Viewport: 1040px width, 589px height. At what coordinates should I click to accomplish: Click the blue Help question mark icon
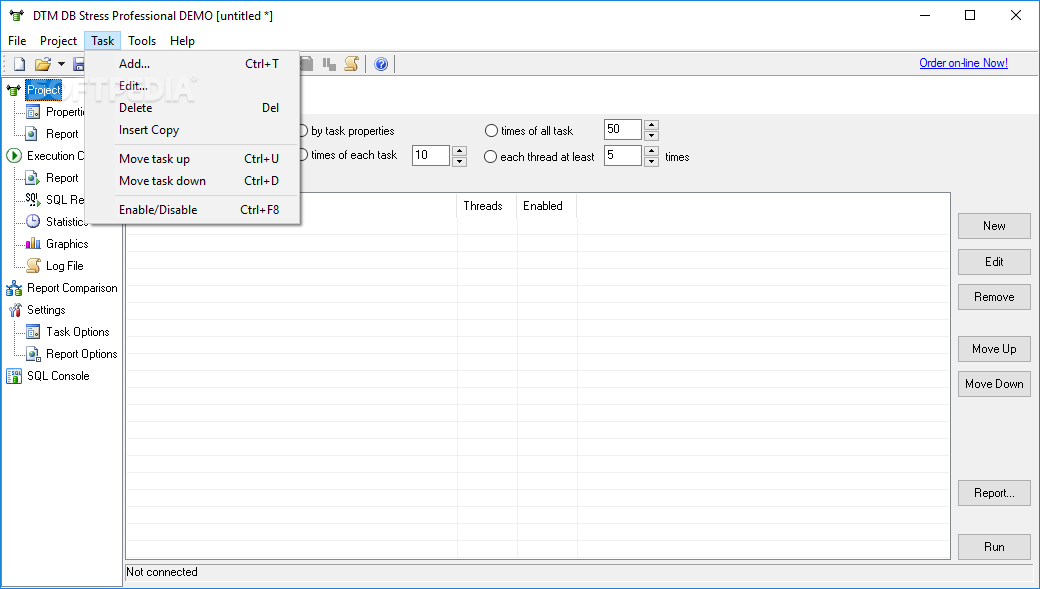click(x=381, y=64)
